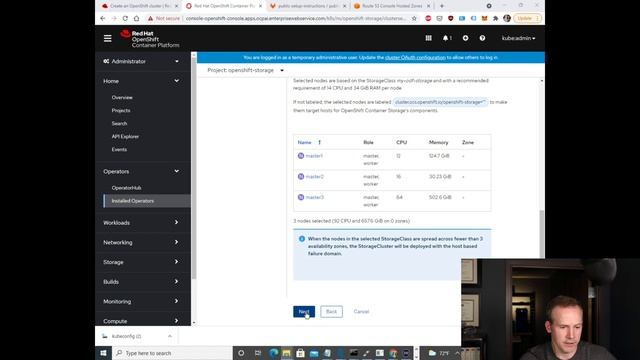Expand the Builds navigation section
The height and width of the screenshot is (360, 640).
coord(142,282)
